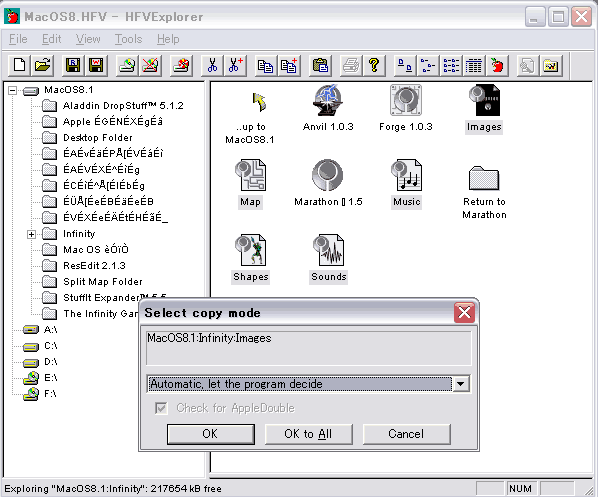This screenshot has height=497, width=598.
Task: Select the Map file icon
Action: (x=250, y=175)
